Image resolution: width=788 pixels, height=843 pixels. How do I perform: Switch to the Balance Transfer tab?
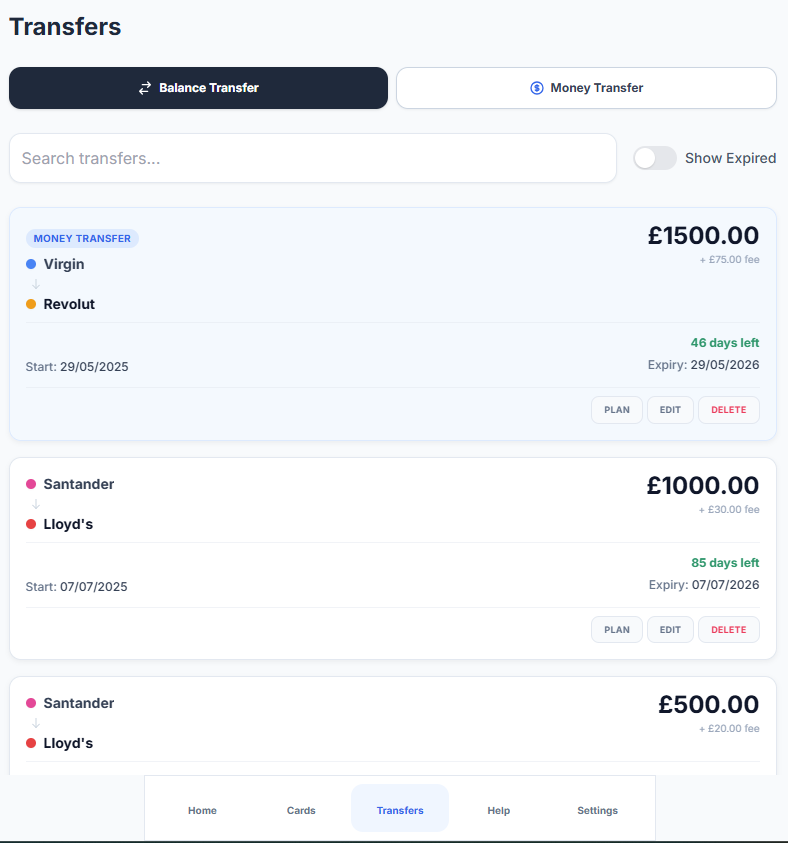pos(198,88)
